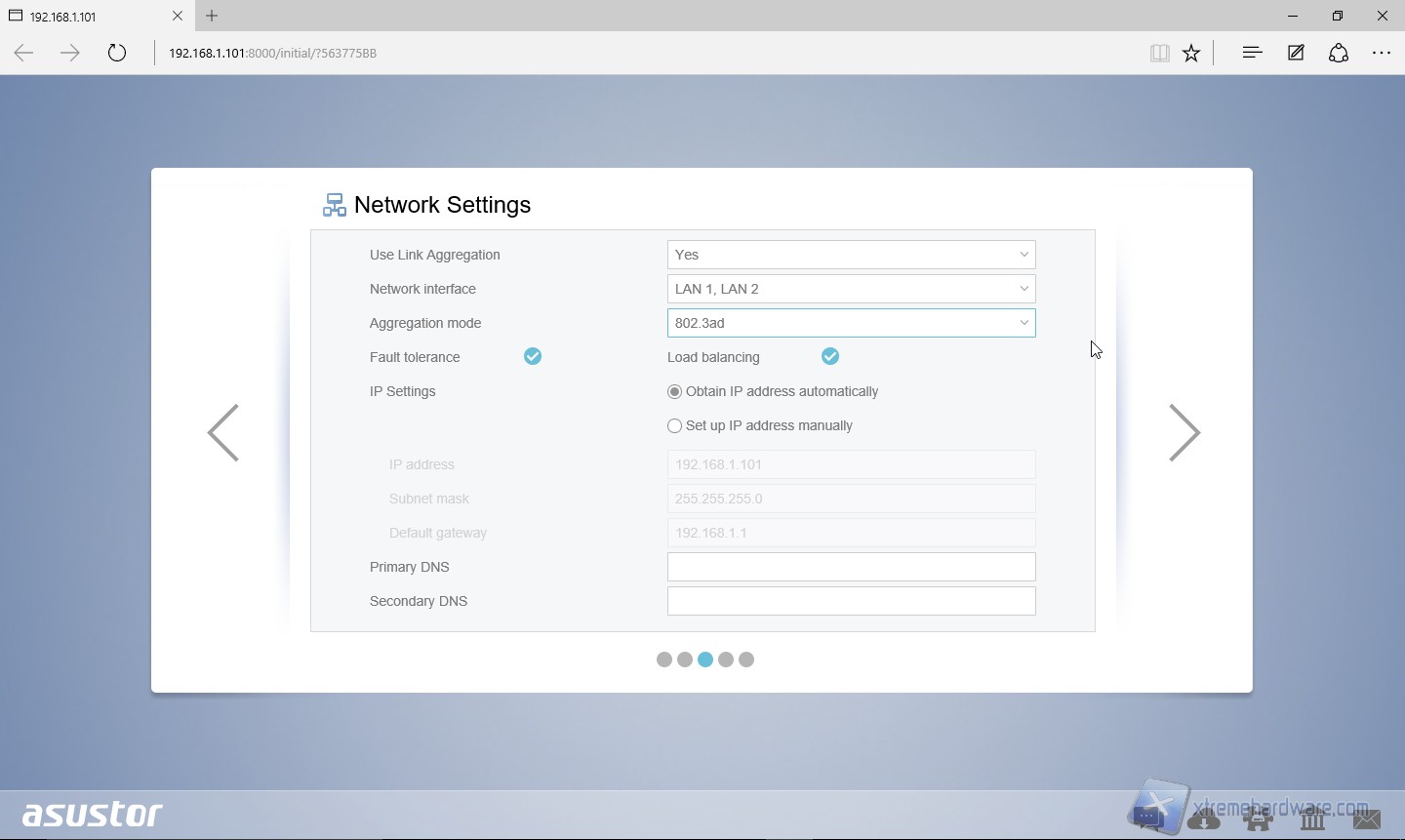Open the reading view icon
Screen dimensions: 1405x840
pos(1159,54)
